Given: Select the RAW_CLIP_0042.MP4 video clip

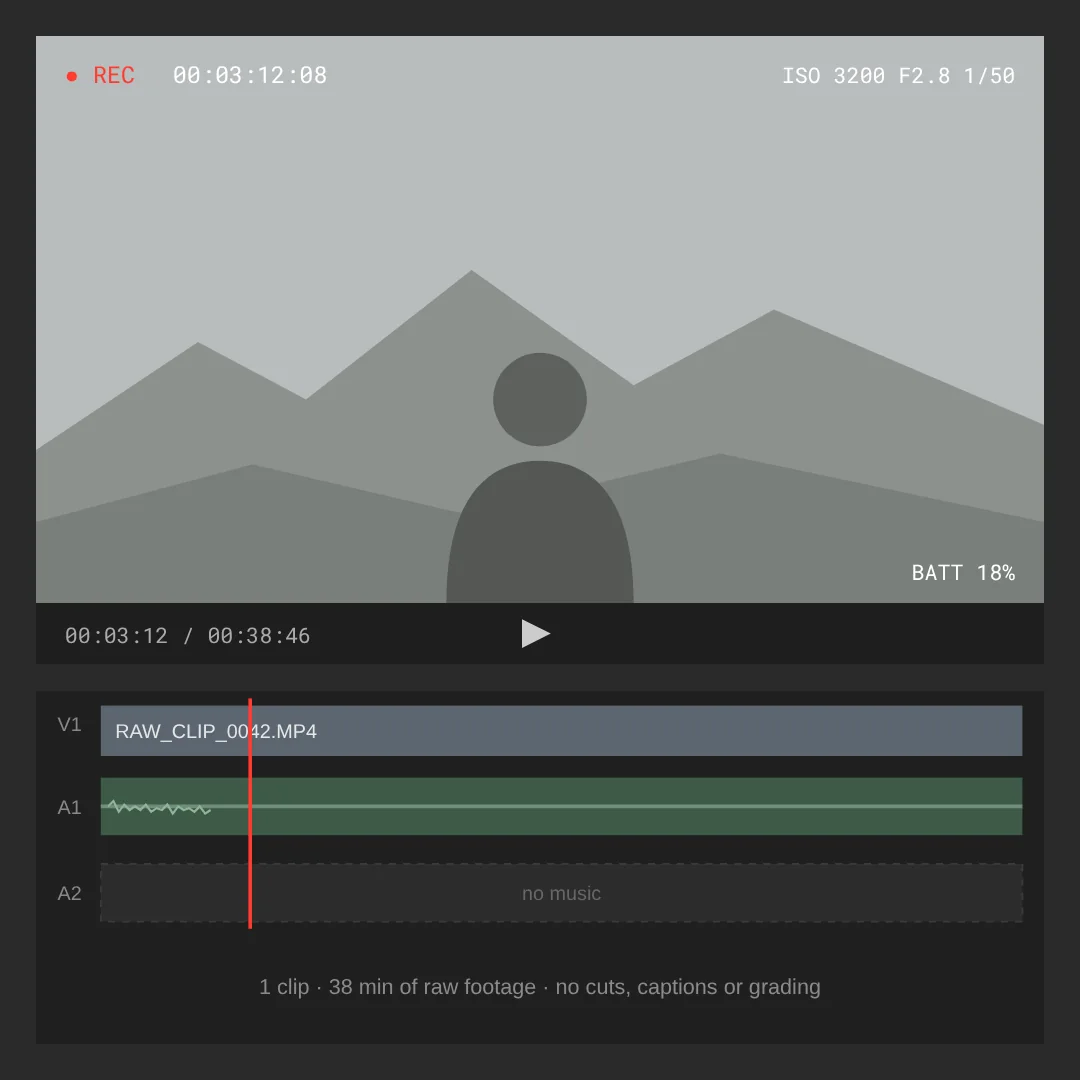Looking at the screenshot, I should (x=561, y=731).
